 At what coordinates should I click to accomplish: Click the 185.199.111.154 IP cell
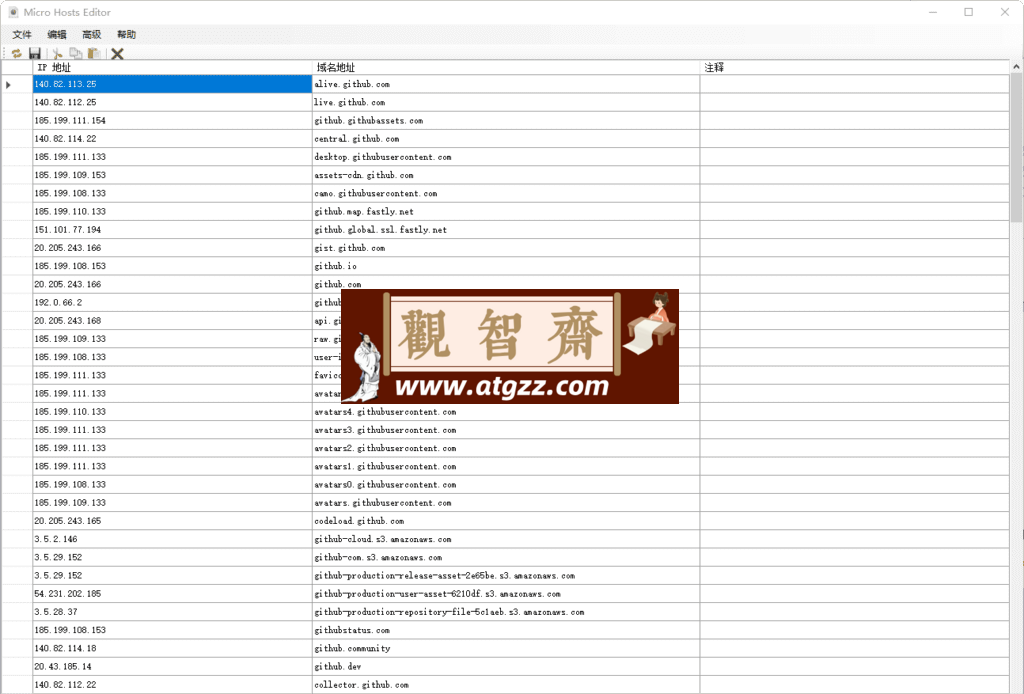click(x=172, y=121)
